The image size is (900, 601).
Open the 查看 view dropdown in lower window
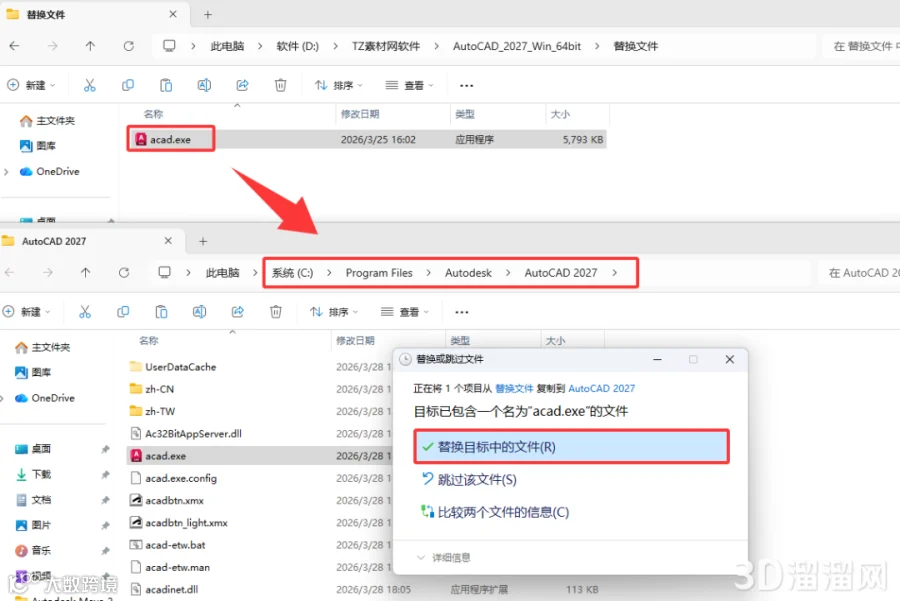click(x=405, y=312)
